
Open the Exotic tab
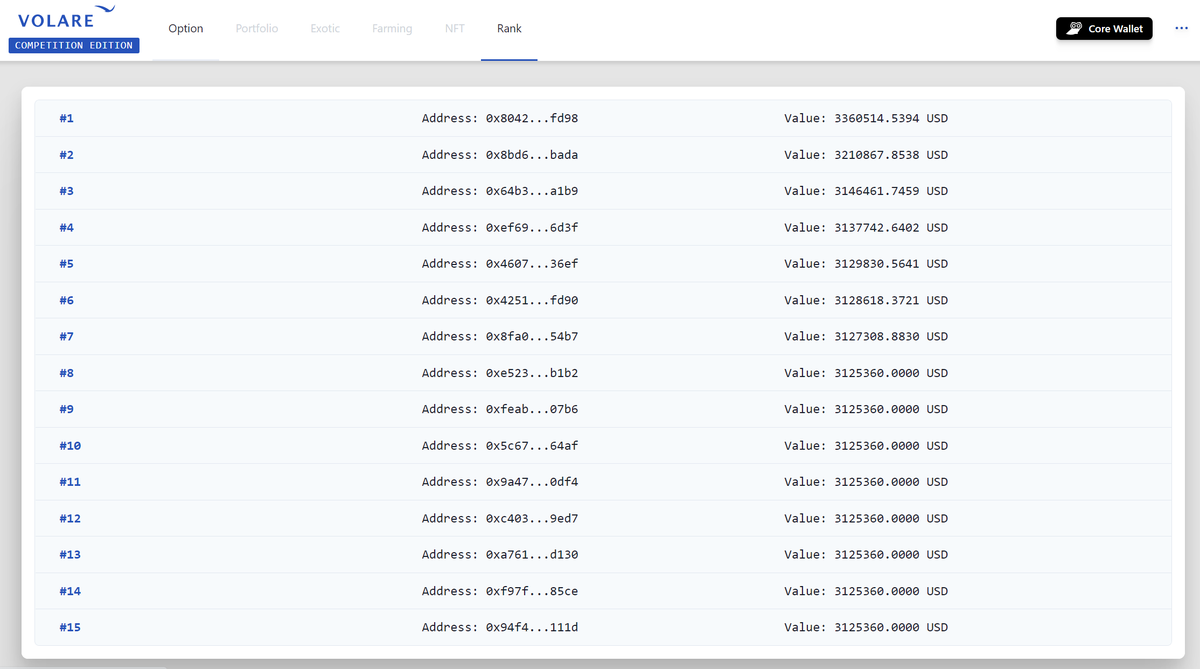pos(325,29)
